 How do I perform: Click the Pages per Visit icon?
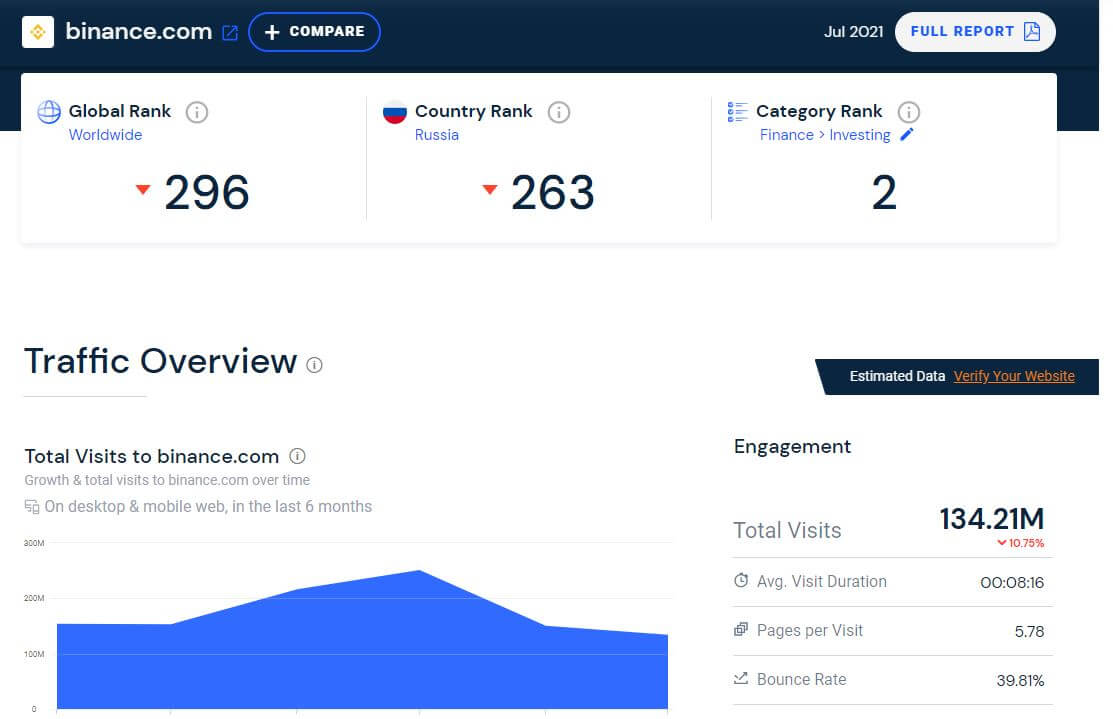741,630
